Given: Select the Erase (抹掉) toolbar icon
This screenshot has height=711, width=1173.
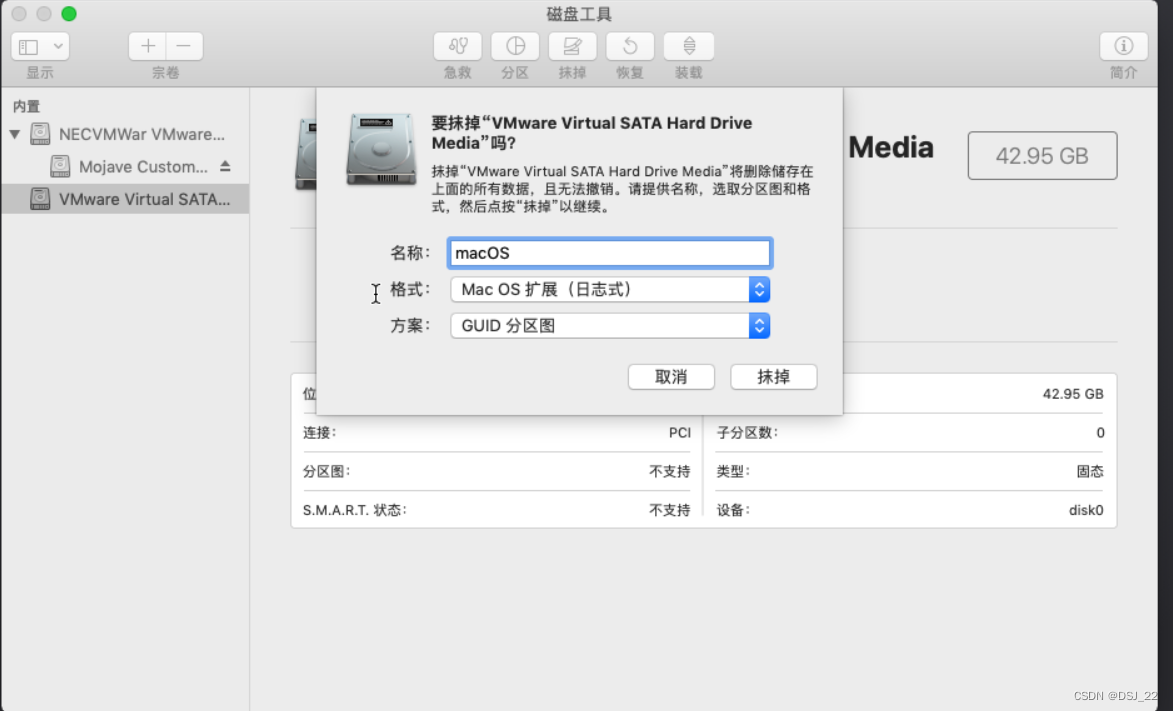Looking at the screenshot, I should click(572, 46).
